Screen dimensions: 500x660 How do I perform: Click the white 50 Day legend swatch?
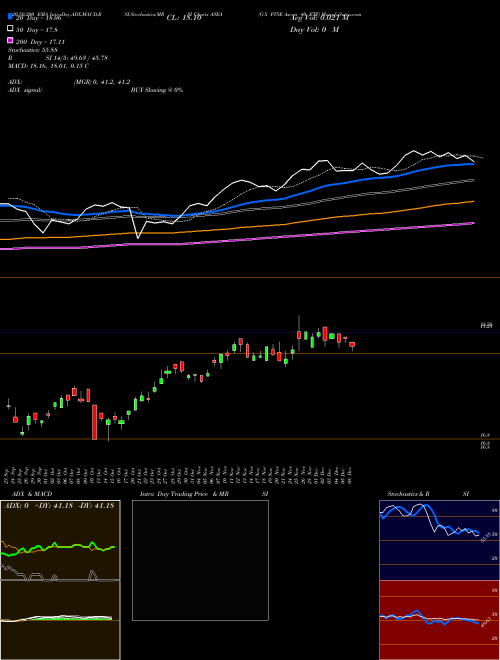click(x=10, y=29)
